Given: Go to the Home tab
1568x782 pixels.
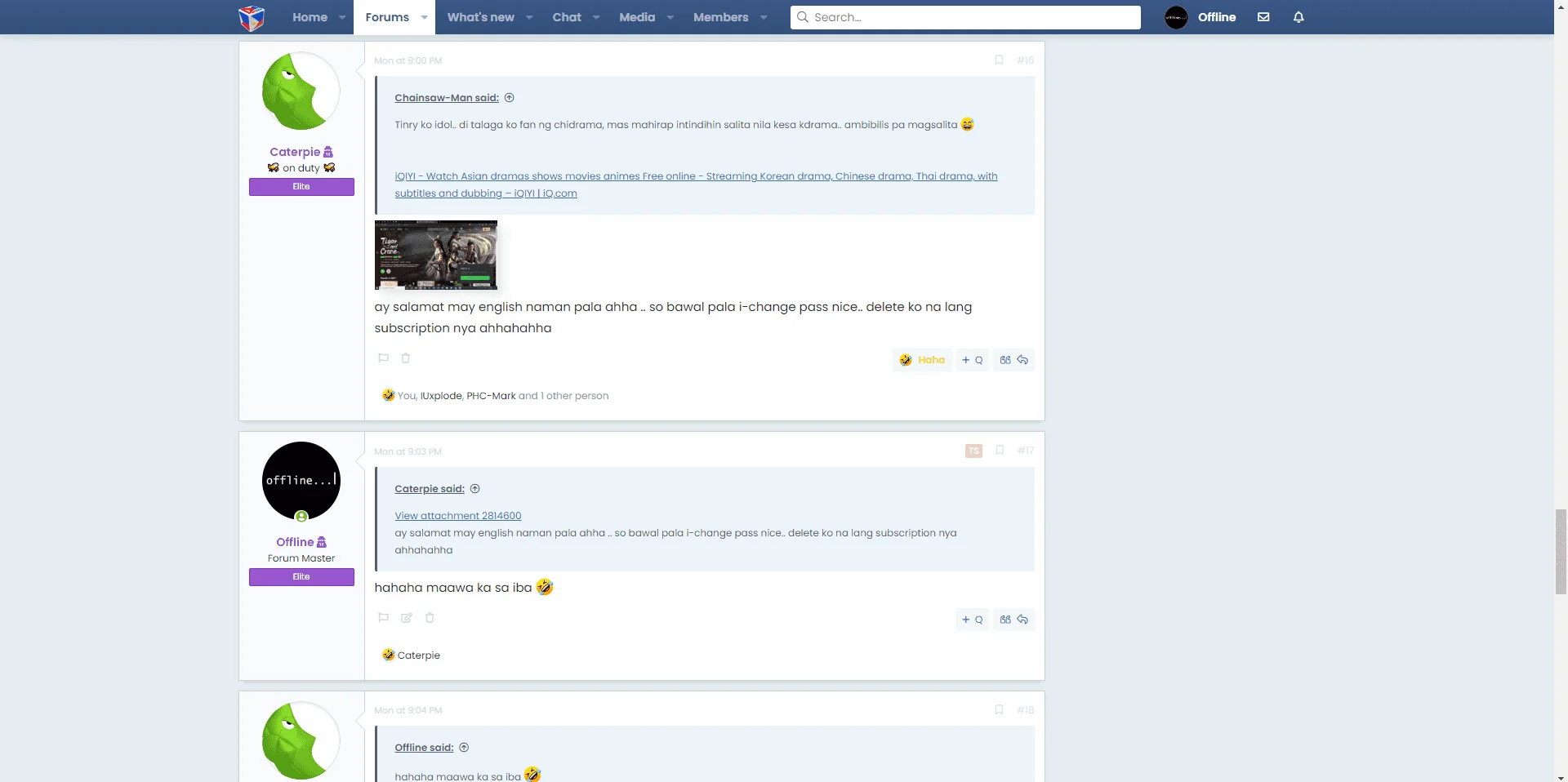Looking at the screenshot, I should coord(310,17).
